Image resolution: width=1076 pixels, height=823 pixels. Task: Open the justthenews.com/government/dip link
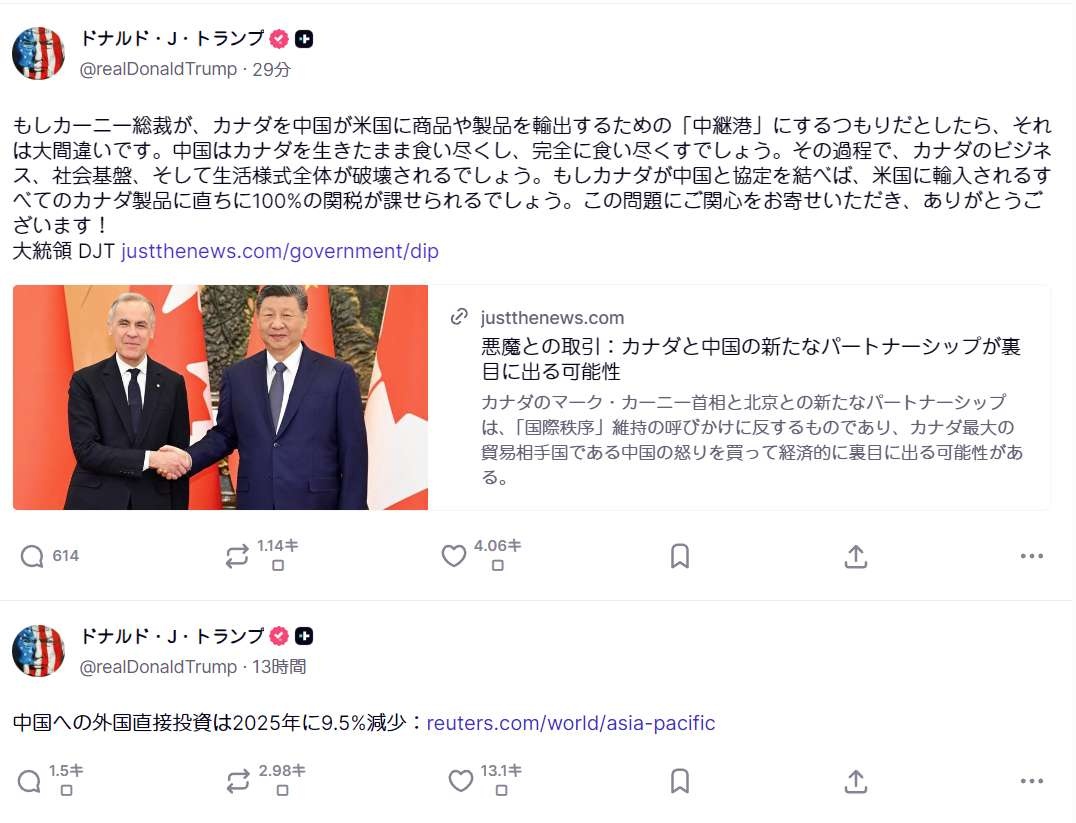click(280, 251)
